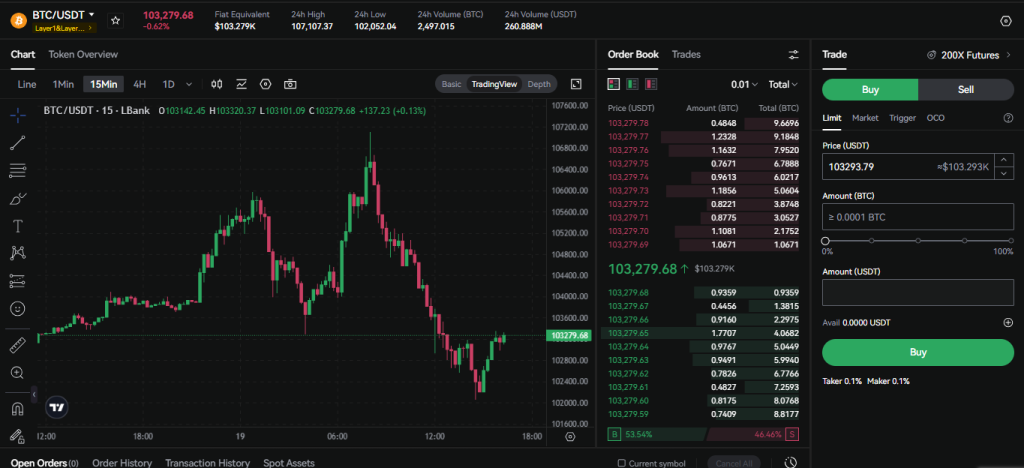Viewport: 1024px width, 468px height.
Task: Add funds with the plus icon
Action: pyautogui.click(x=1008, y=322)
